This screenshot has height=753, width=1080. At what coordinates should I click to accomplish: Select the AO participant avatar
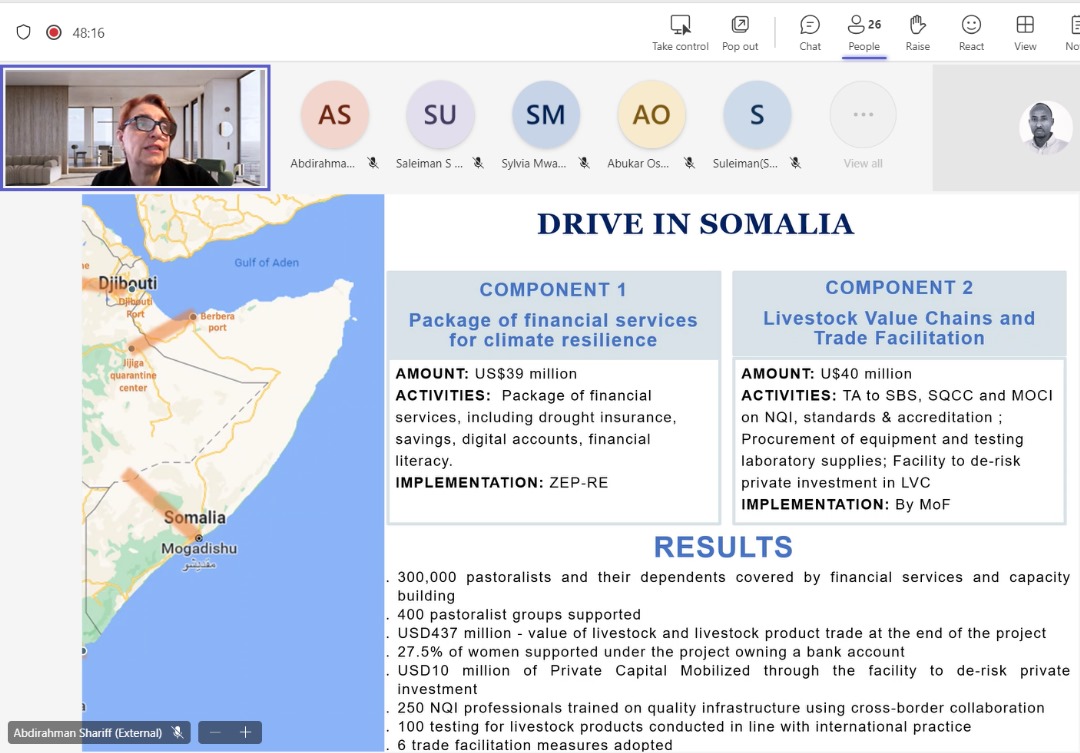[x=651, y=114]
